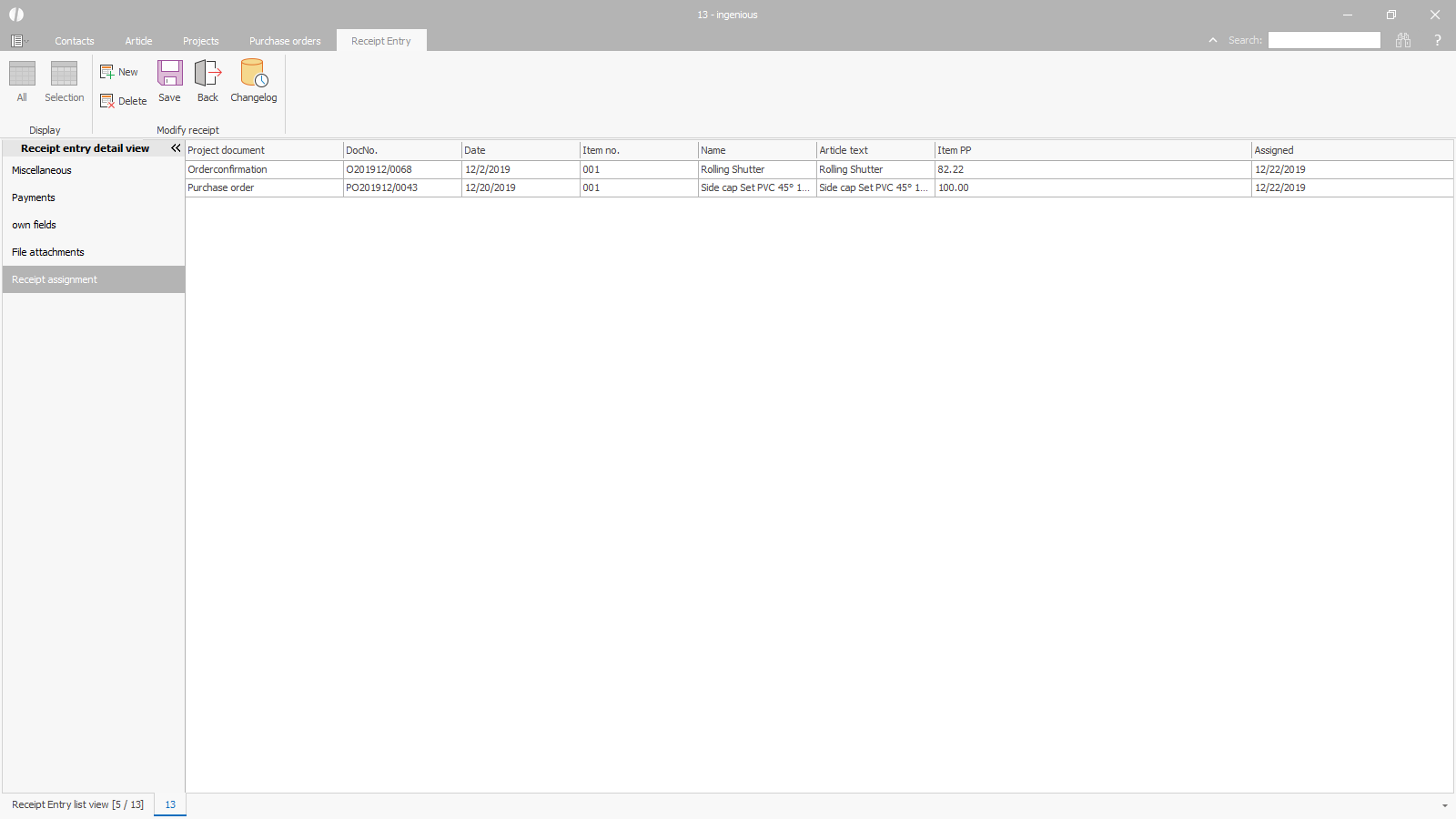This screenshot has width=1456, height=819.
Task: Create a New receipt entry
Action: tap(119, 72)
